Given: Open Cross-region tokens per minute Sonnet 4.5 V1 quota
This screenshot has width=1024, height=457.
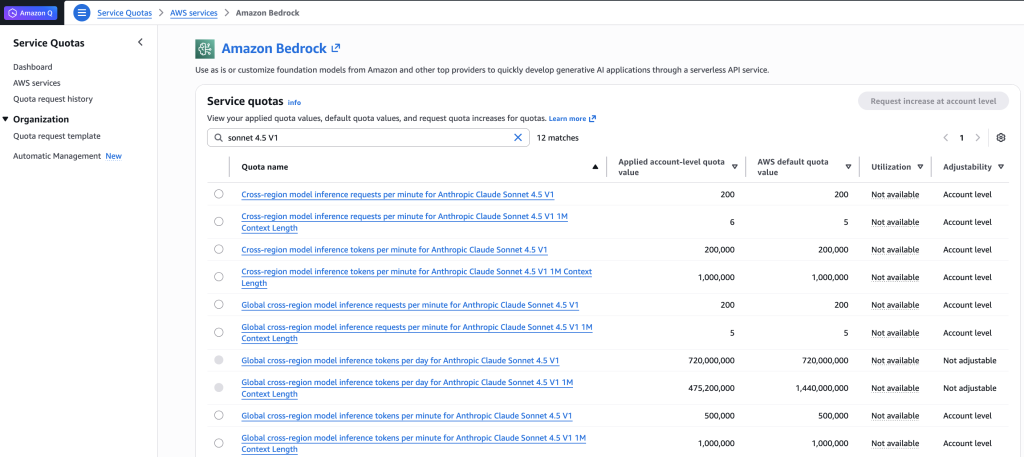Looking at the screenshot, I should 394,250.
